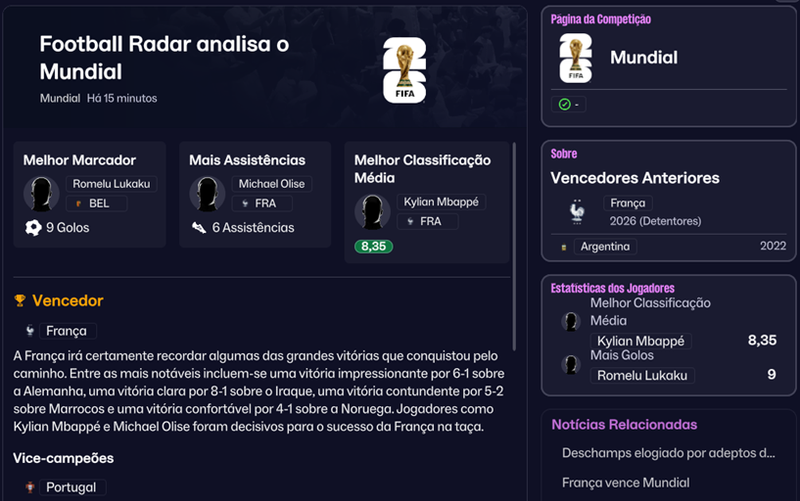Viewport: 800px width, 501px height.
Task: Open the Página da Competição section header
Action: 601,19
